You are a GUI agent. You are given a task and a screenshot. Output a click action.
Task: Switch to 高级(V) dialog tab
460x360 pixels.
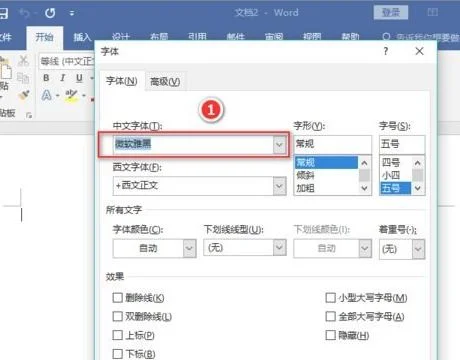click(x=165, y=81)
